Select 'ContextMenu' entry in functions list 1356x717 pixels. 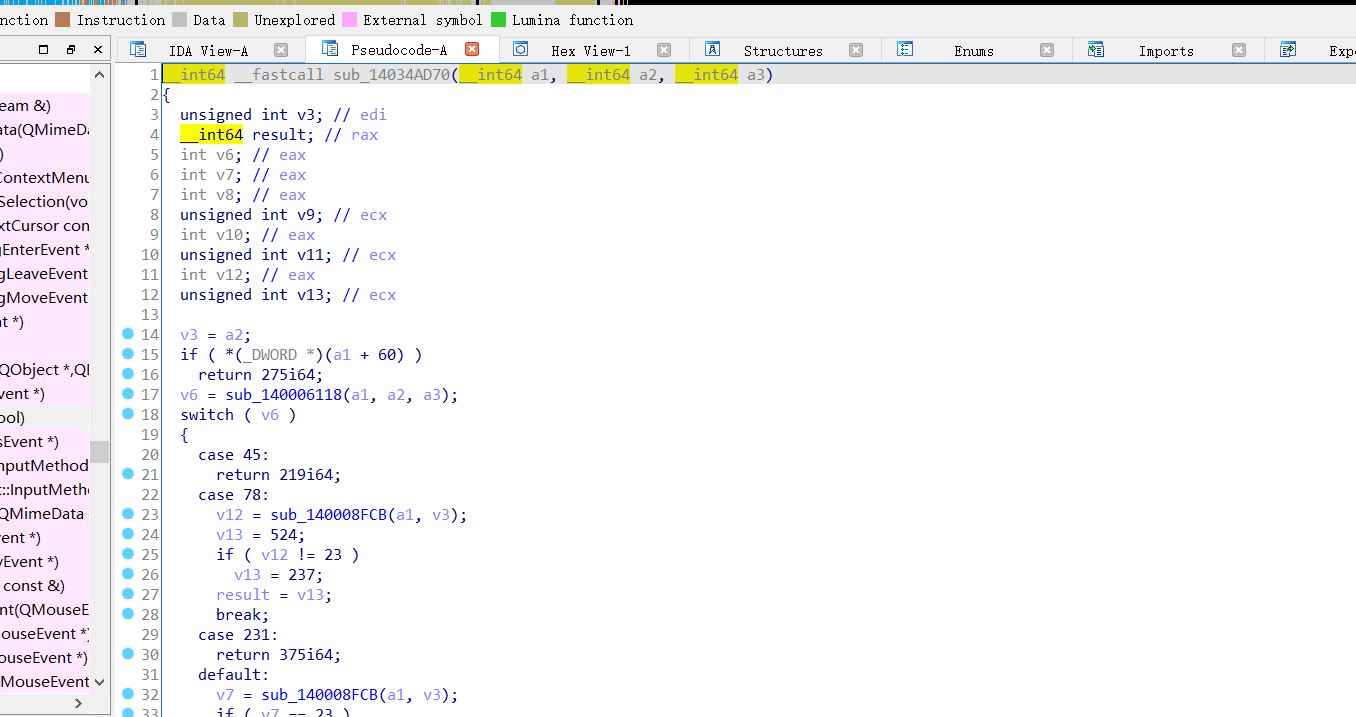click(x=45, y=178)
